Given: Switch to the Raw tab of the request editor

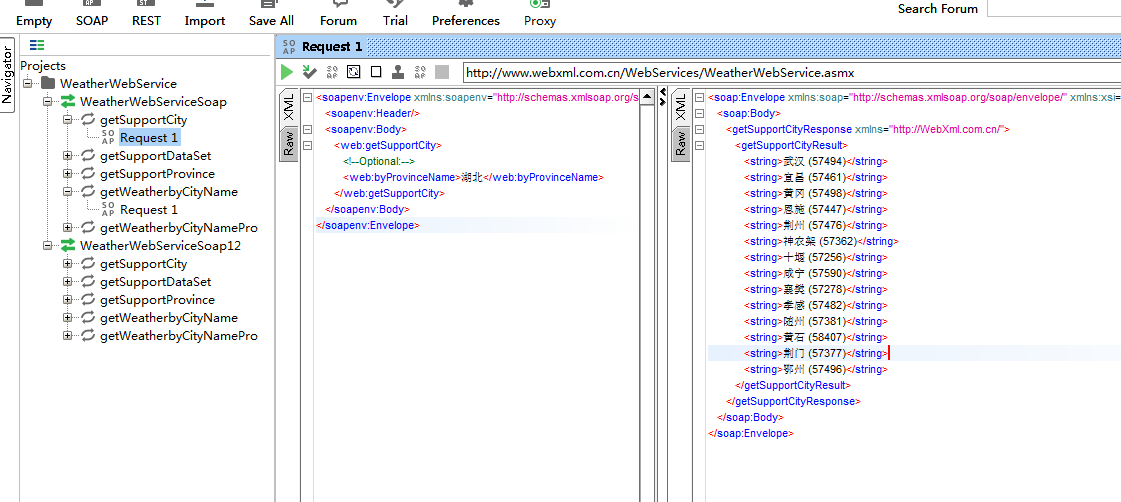Looking at the screenshot, I should 288,142.
